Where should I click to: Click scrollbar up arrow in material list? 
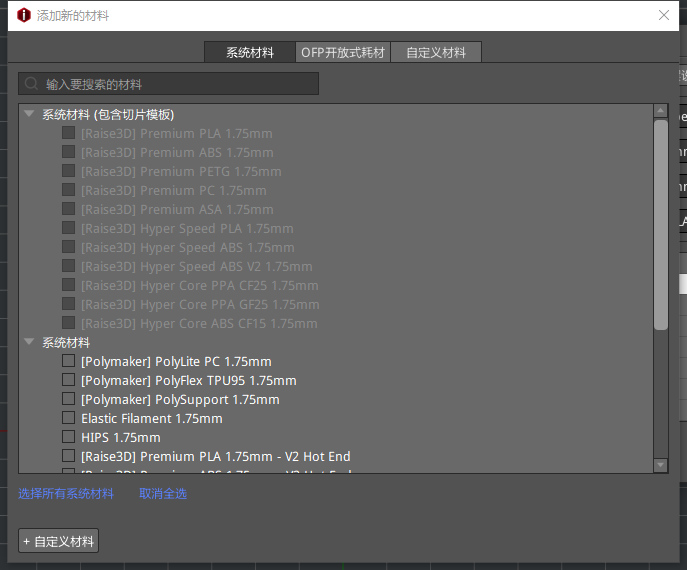[x=660, y=111]
